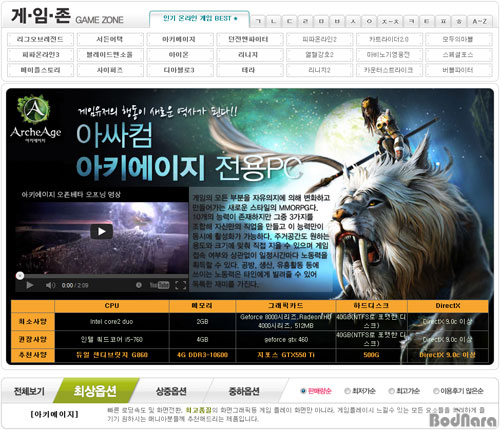Enter fullscreen with the player's fullscreen icon
500x430 pixels.
pyautogui.click(x=180, y=285)
